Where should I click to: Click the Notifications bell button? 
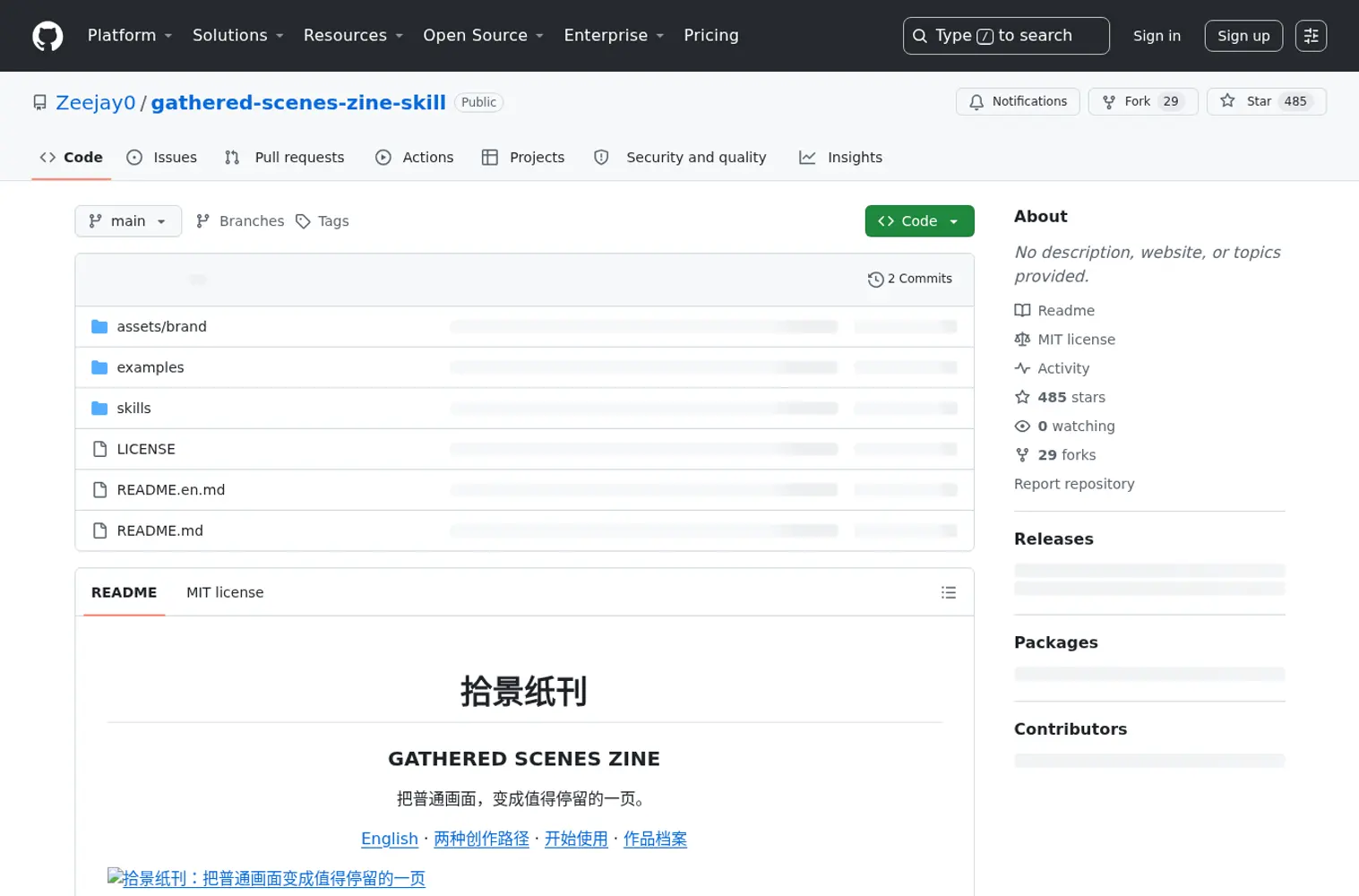(x=1018, y=101)
